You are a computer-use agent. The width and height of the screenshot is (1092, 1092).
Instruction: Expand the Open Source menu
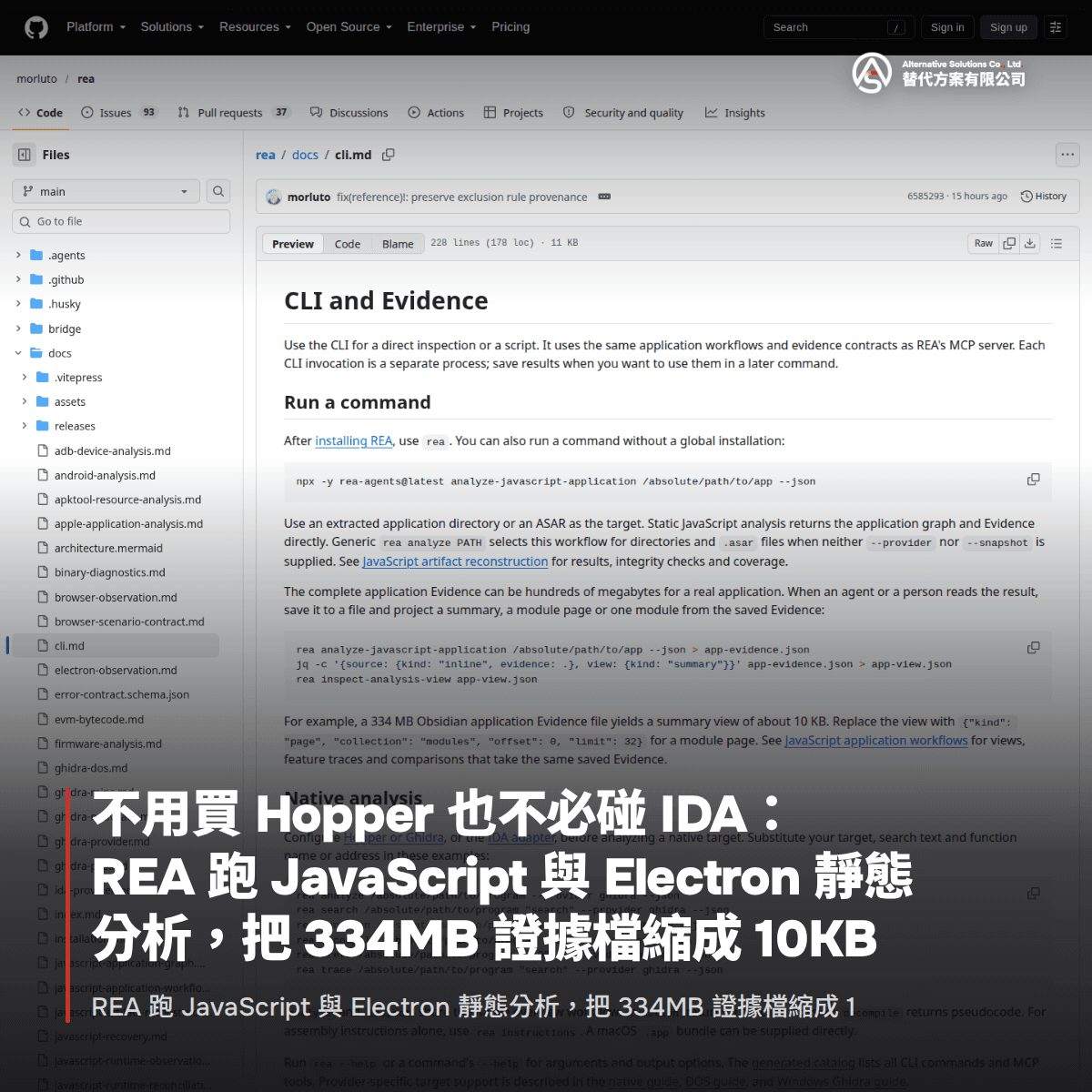tap(349, 27)
